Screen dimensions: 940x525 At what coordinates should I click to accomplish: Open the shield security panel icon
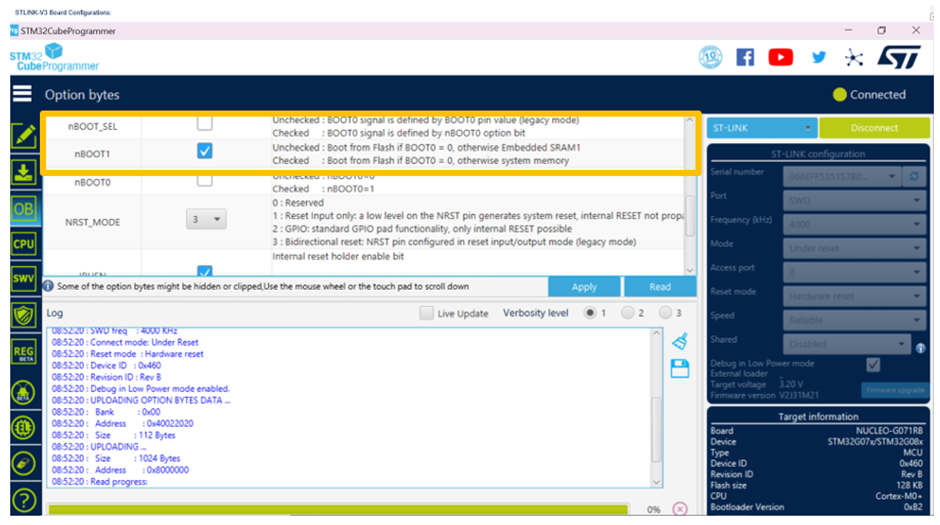(x=24, y=315)
